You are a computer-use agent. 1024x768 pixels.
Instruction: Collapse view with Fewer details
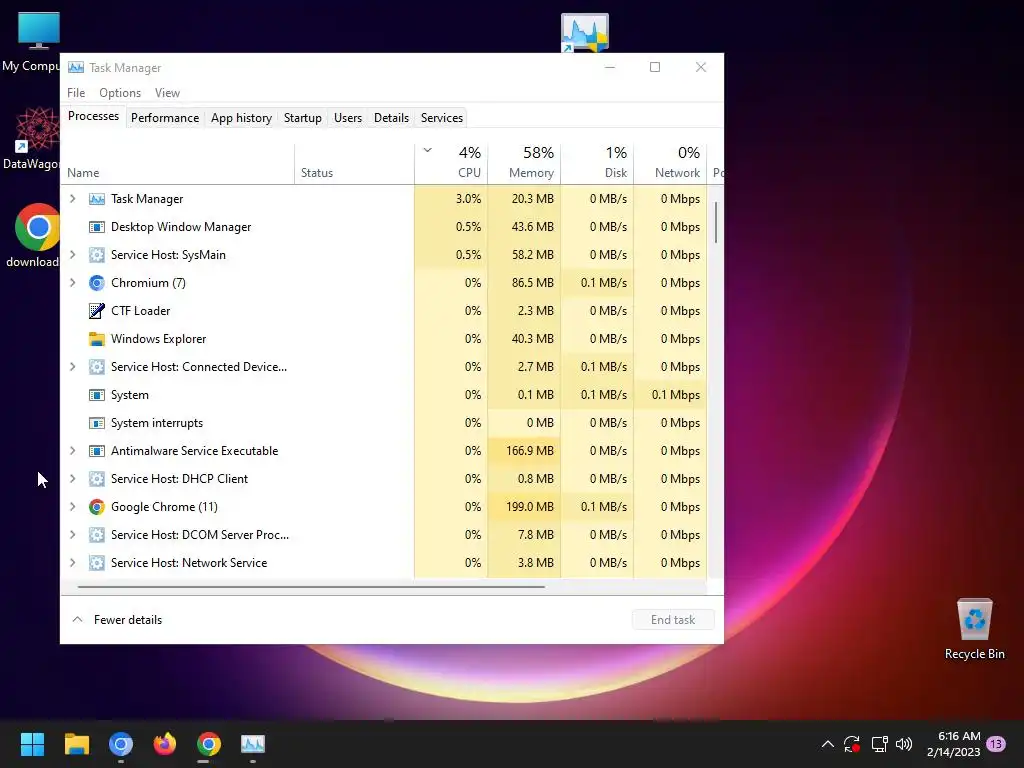[x=118, y=620]
